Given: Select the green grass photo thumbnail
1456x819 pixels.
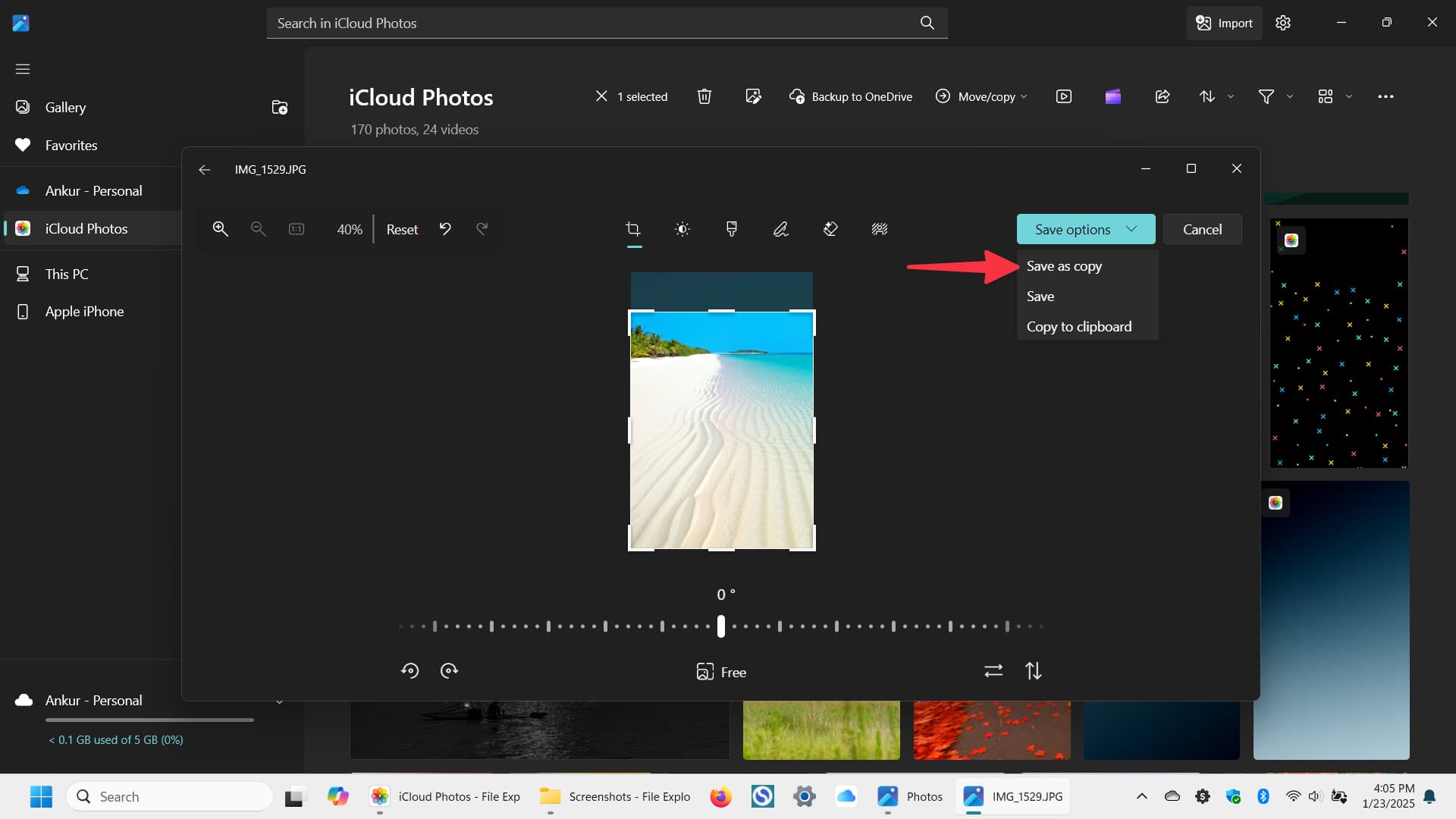Looking at the screenshot, I should tap(821, 730).
